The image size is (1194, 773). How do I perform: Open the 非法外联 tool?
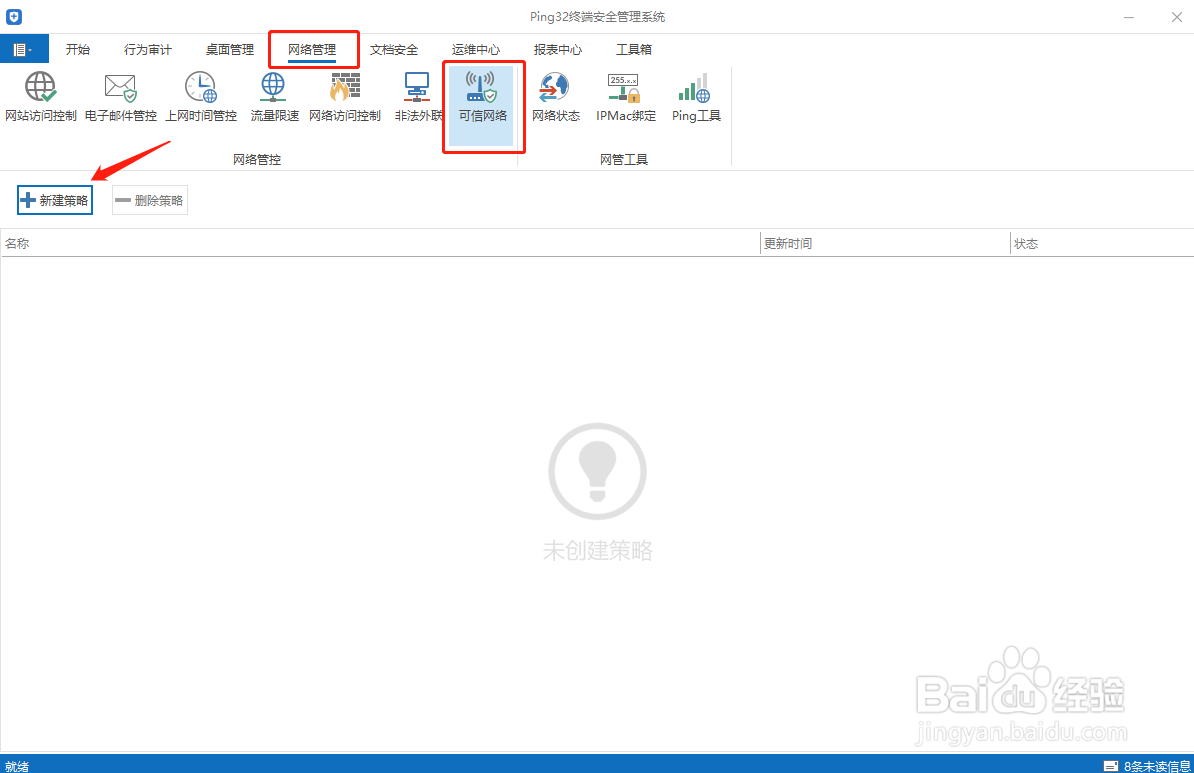click(x=418, y=97)
